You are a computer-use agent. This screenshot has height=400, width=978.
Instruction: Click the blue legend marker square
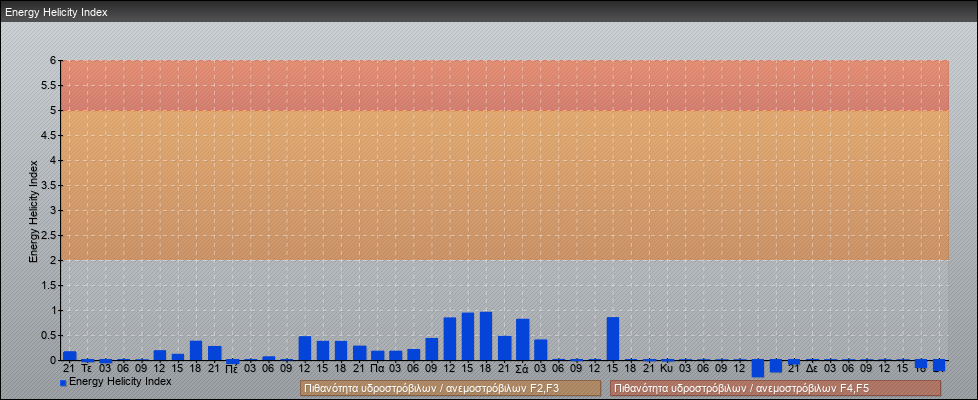click(63, 382)
